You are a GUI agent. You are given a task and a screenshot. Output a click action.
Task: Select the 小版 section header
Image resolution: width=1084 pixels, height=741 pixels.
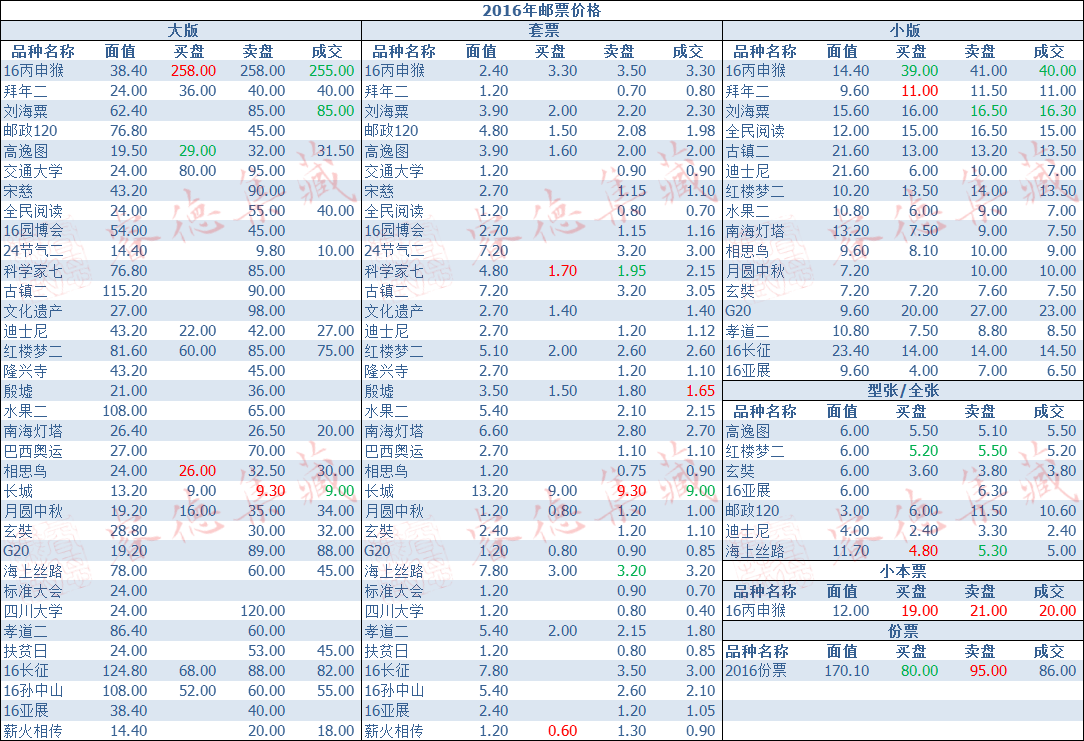click(x=904, y=30)
